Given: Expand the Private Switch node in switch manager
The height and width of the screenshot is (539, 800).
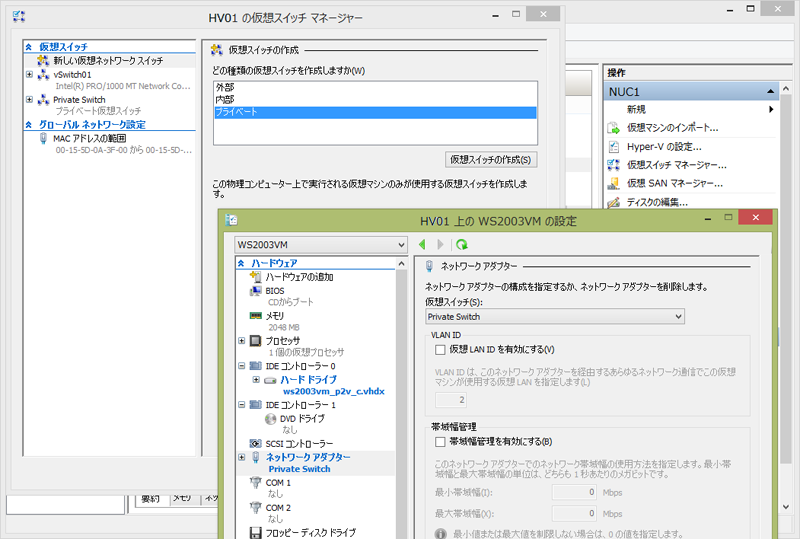Looking at the screenshot, I should [x=30, y=100].
